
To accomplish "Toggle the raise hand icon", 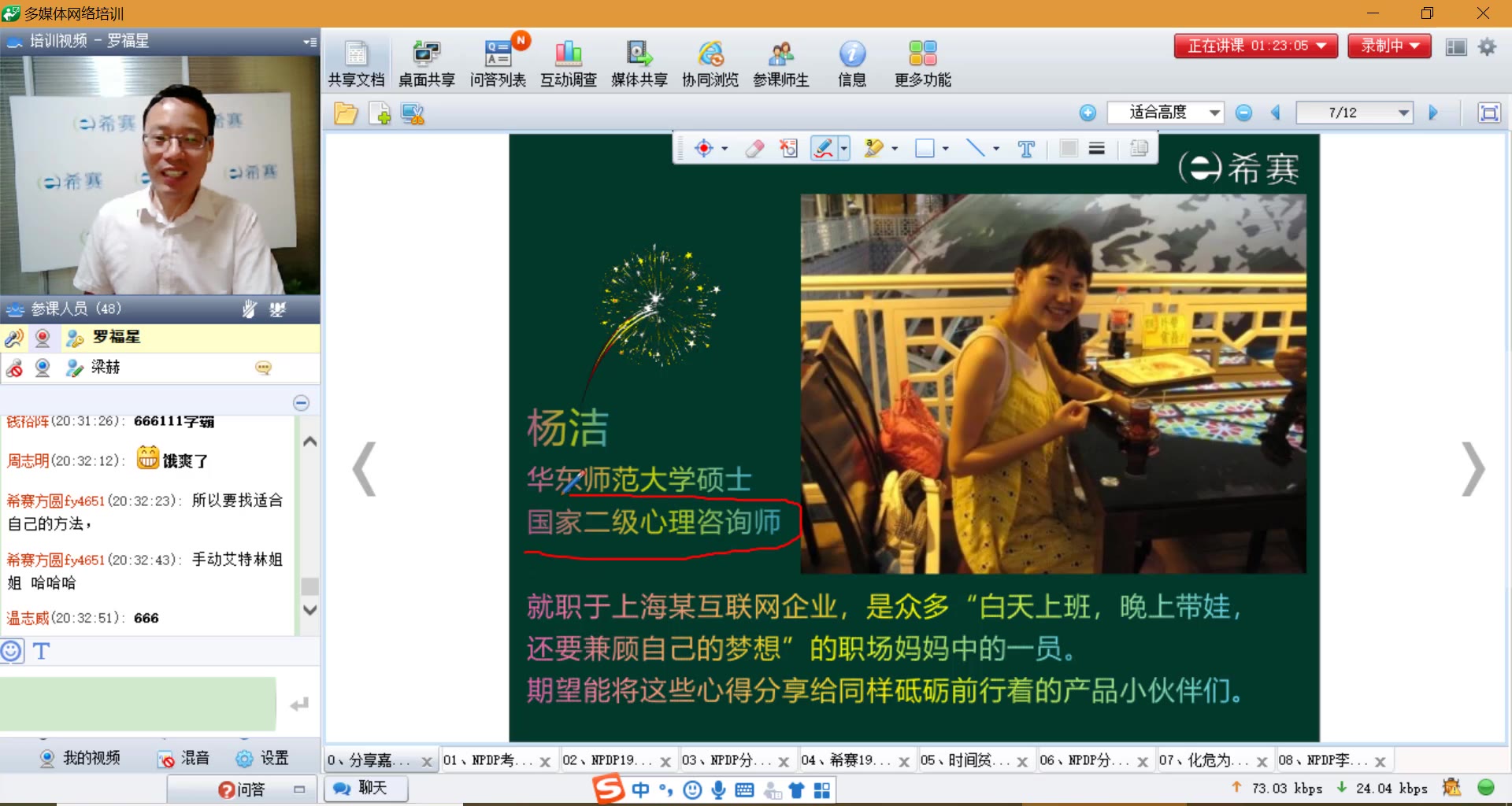I will tap(249, 309).
